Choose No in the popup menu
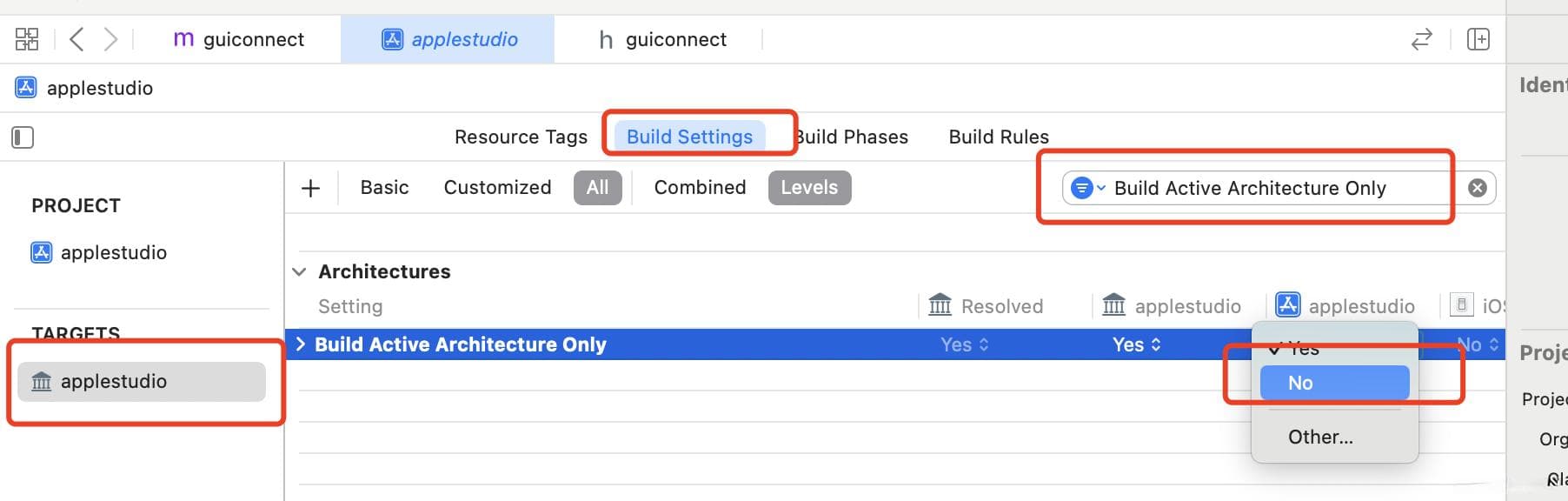1568x501 pixels. click(1334, 383)
